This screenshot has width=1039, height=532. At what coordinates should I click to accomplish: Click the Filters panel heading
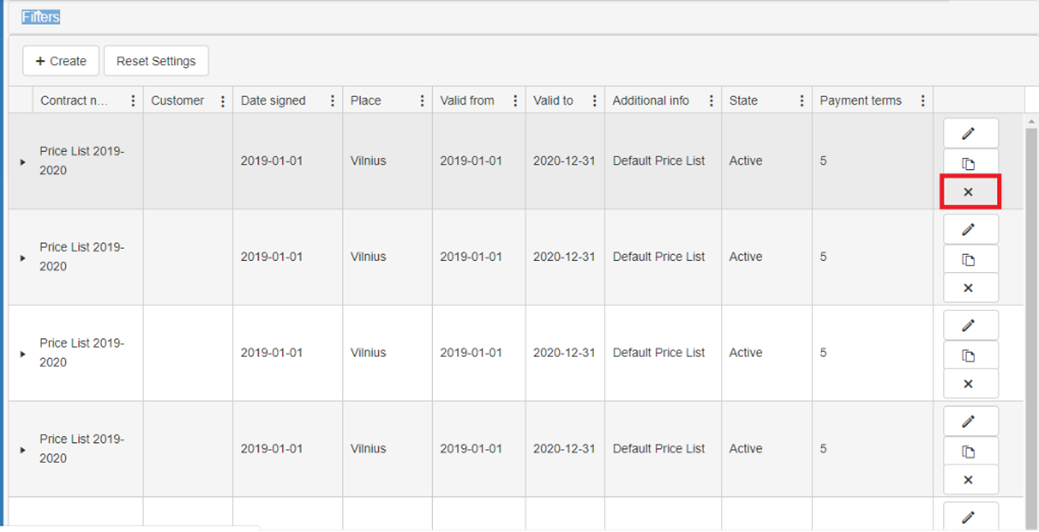coord(41,18)
